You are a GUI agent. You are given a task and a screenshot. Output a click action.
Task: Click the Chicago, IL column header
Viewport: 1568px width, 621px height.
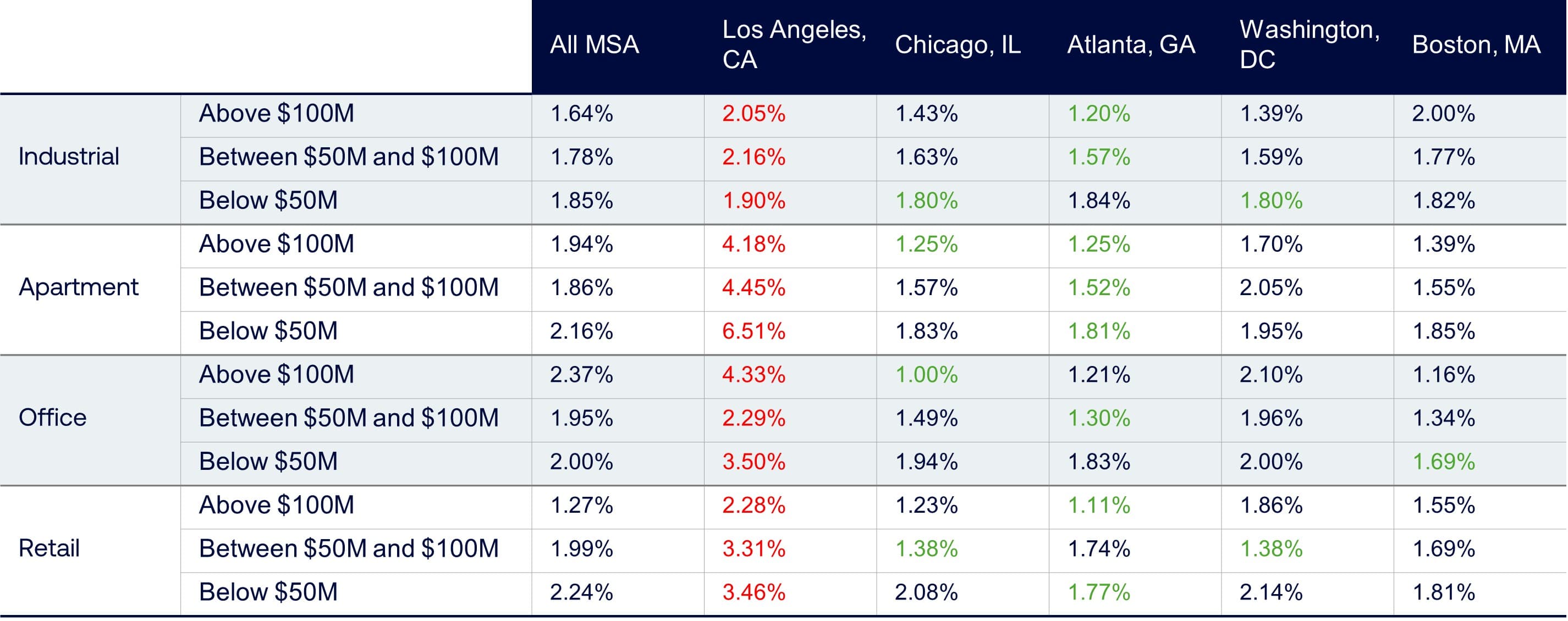[958, 45]
